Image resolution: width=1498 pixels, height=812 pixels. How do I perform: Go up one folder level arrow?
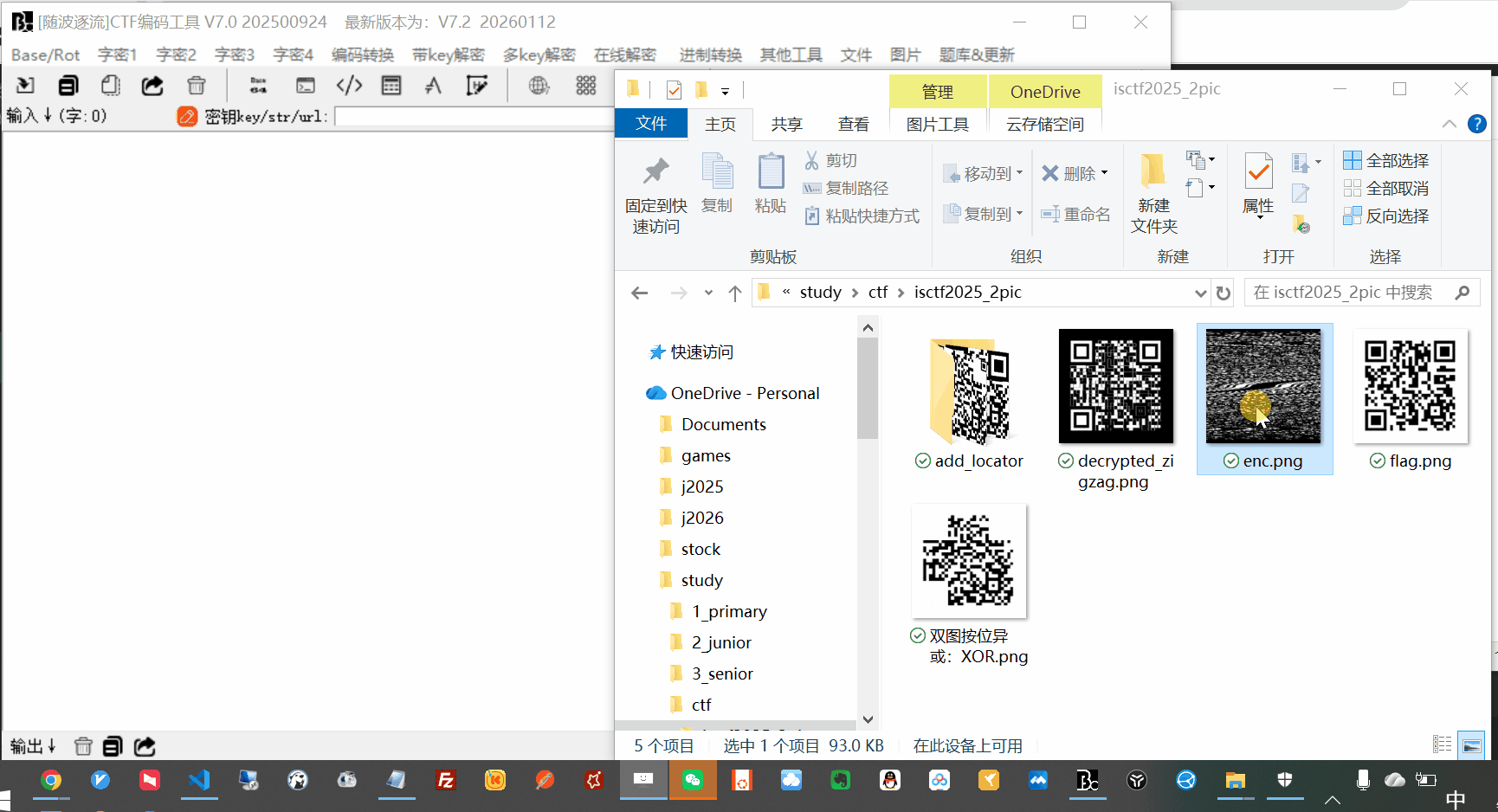[x=735, y=293]
